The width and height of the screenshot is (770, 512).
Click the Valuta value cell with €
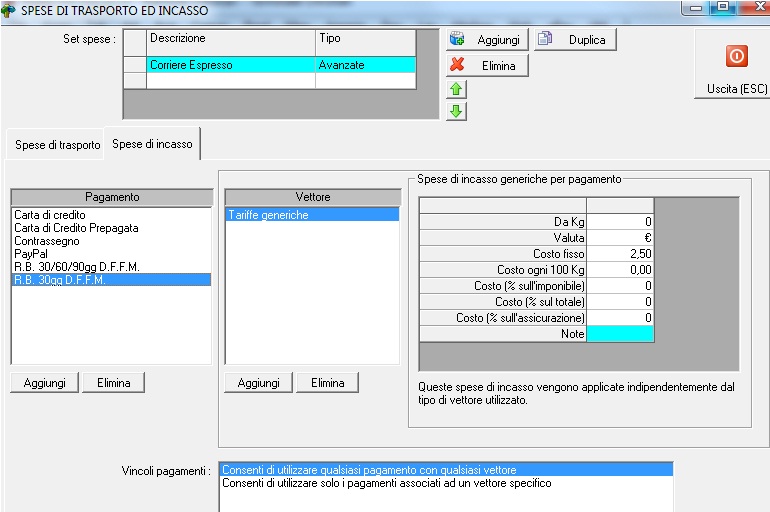(620, 238)
